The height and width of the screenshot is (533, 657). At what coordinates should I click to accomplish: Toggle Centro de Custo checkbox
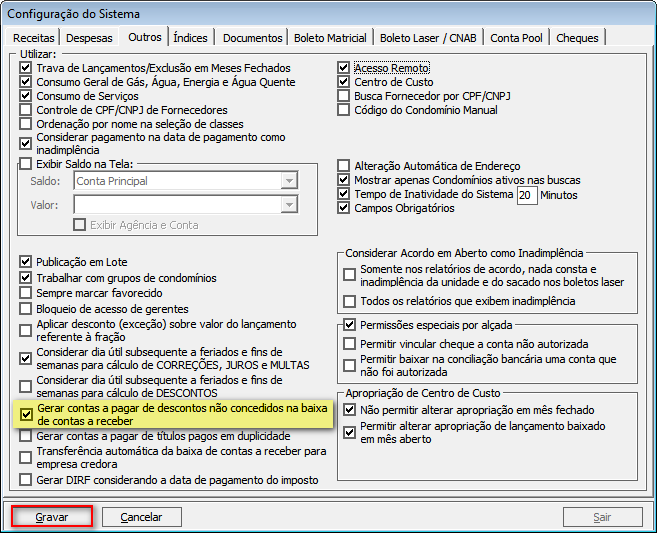tap(344, 82)
